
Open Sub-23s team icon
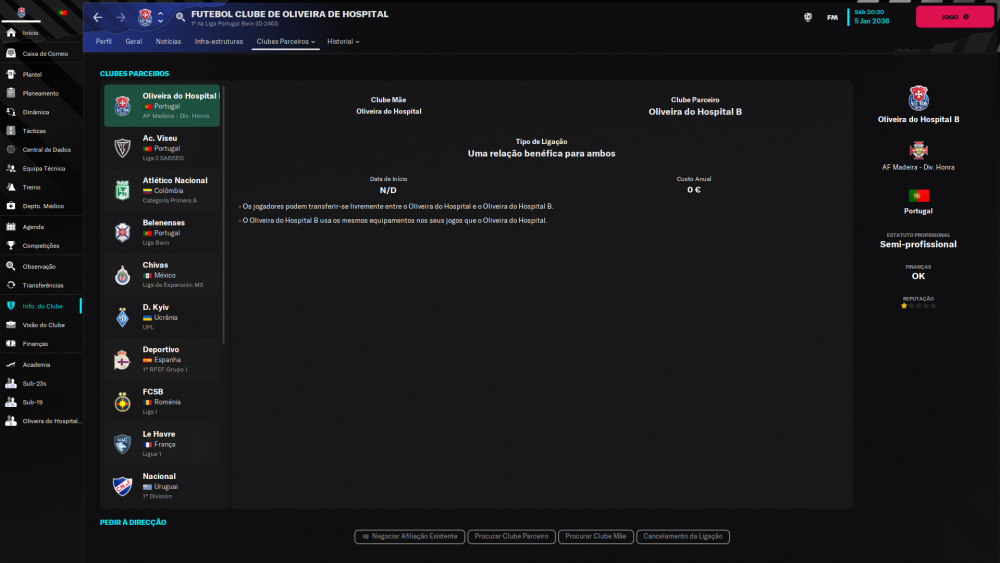click(11, 383)
